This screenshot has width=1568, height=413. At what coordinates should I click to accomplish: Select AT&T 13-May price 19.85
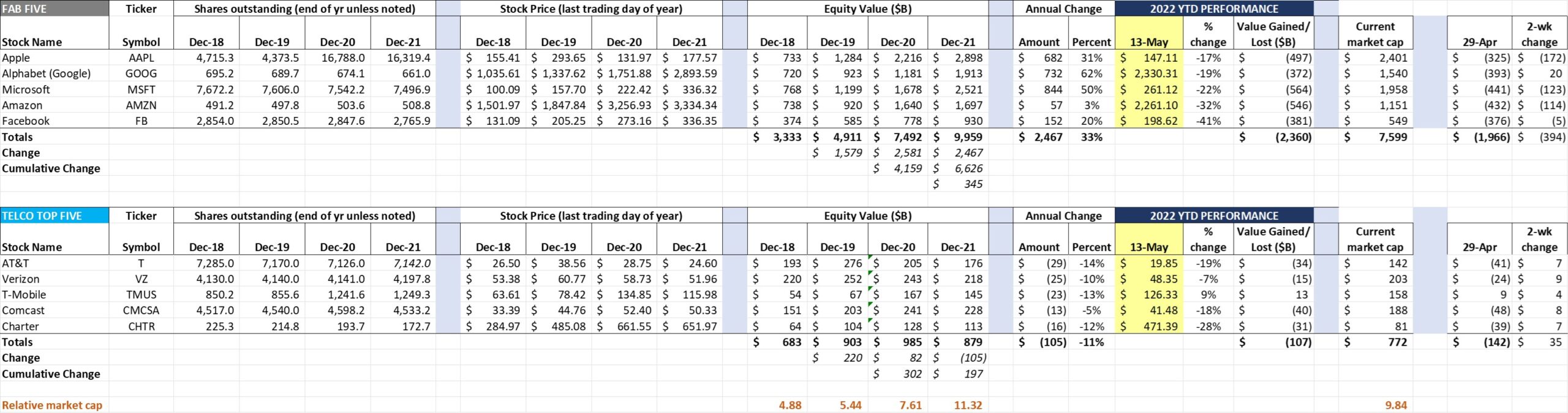click(x=1149, y=263)
